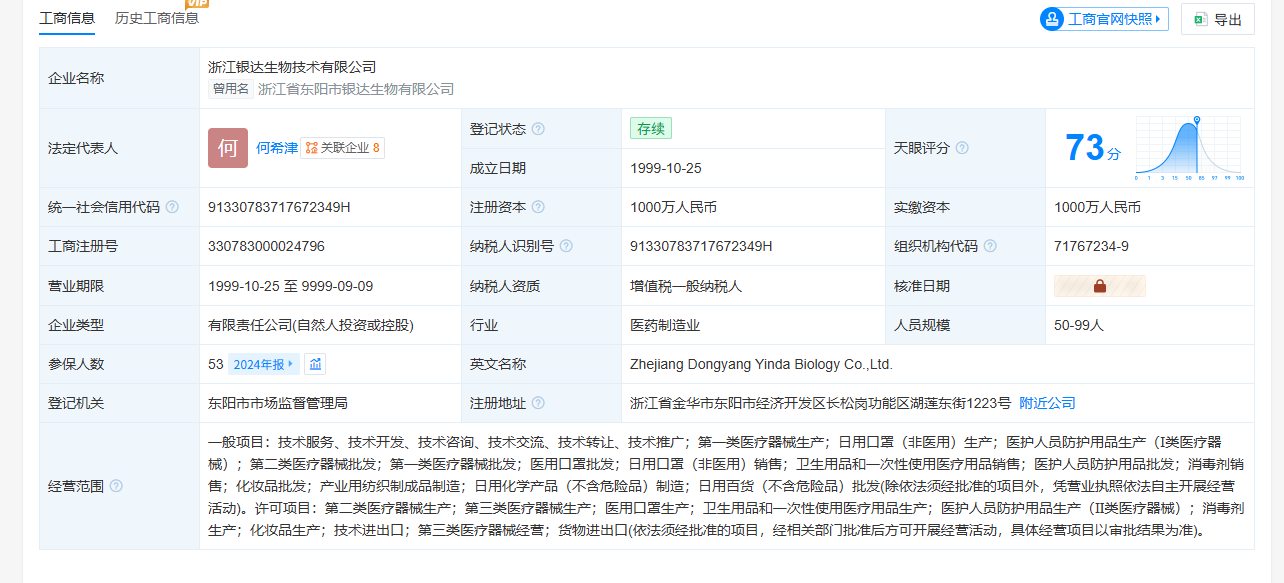This screenshot has width=1284, height=583.
Task: Click the 统一社会信用代码 value 91330783717672349H
Action: (x=279, y=207)
